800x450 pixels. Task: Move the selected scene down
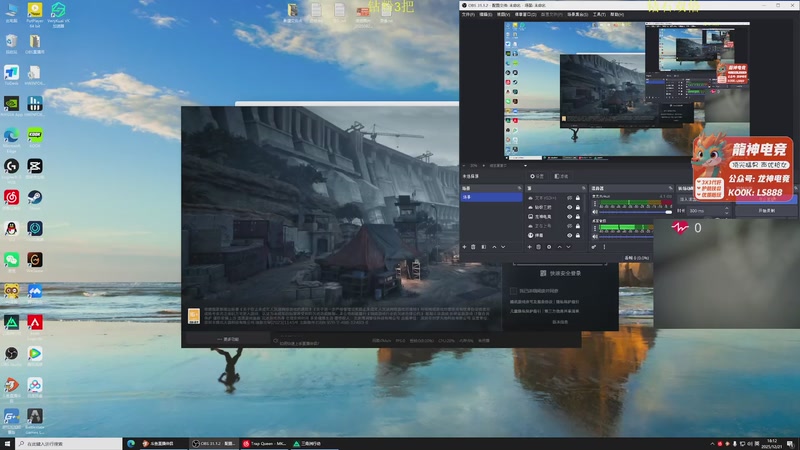[x=503, y=247]
